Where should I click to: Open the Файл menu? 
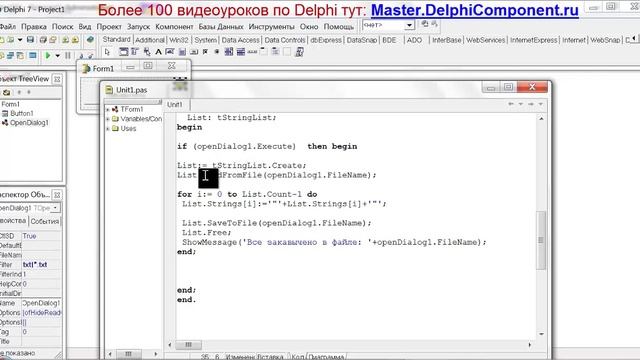click(x=8, y=27)
